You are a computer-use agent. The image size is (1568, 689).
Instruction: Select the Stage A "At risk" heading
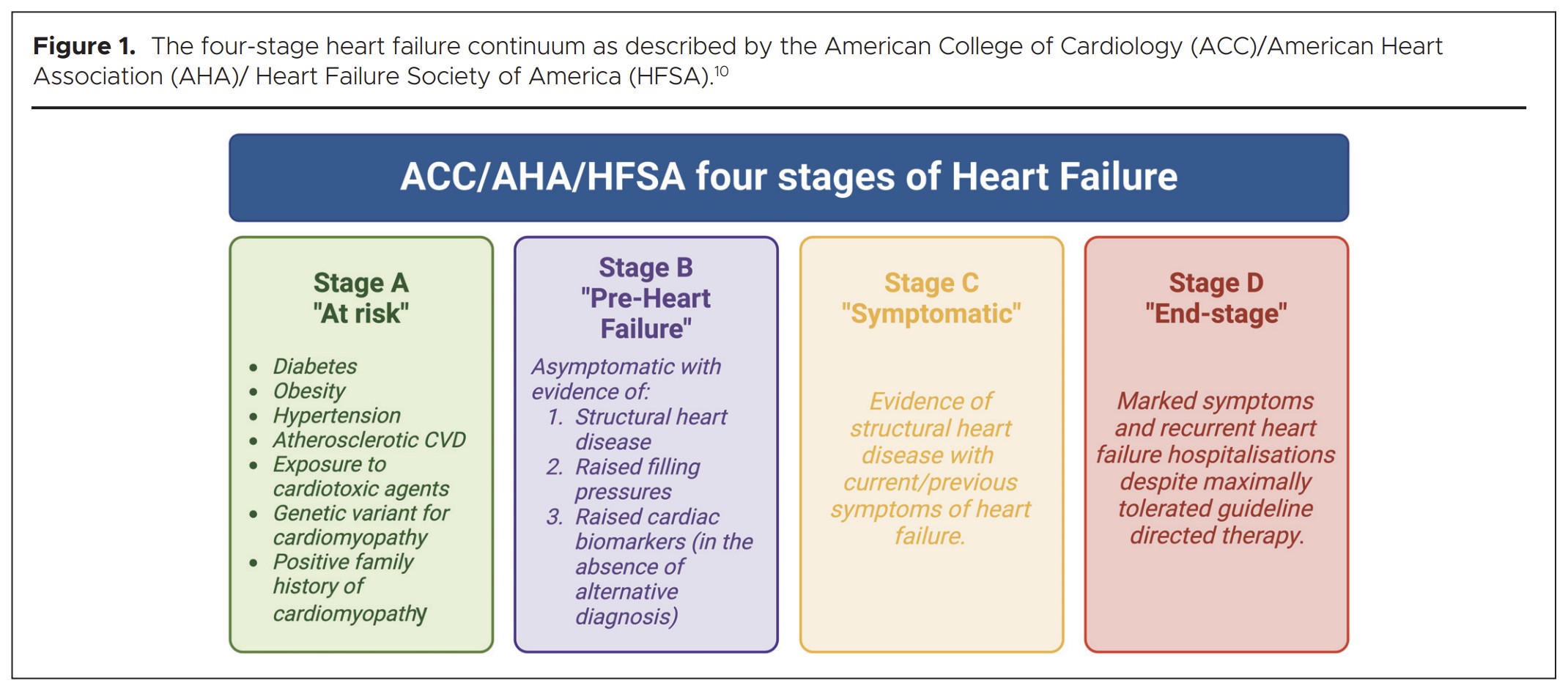(360, 298)
